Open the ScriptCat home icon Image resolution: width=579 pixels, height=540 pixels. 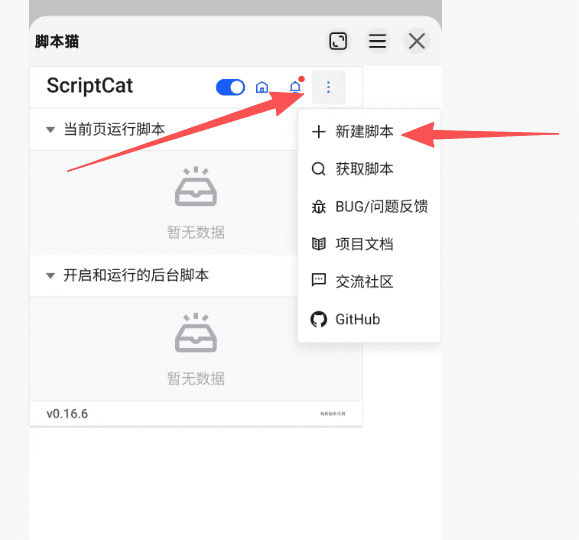click(x=262, y=87)
